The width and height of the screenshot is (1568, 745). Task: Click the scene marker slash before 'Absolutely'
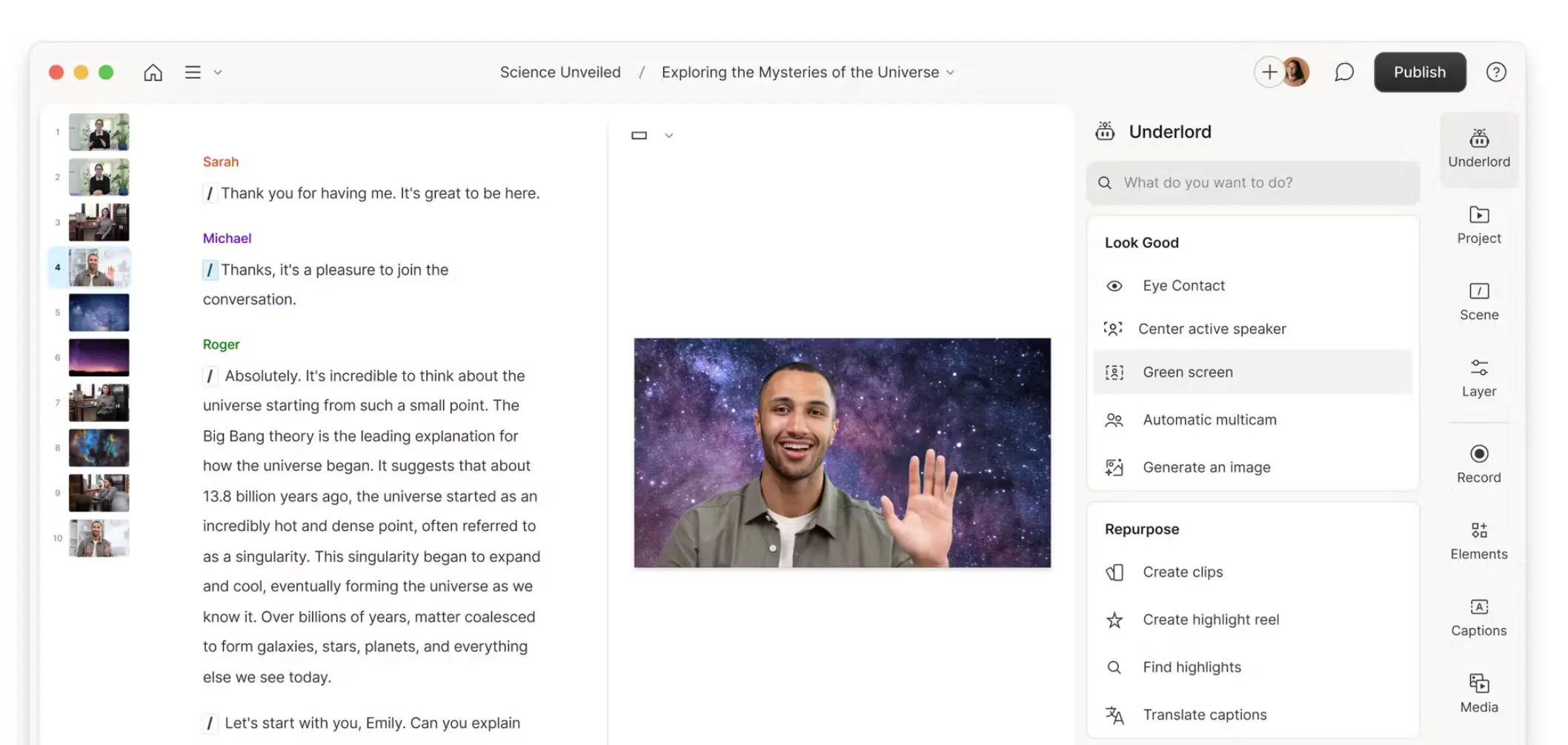coord(210,376)
